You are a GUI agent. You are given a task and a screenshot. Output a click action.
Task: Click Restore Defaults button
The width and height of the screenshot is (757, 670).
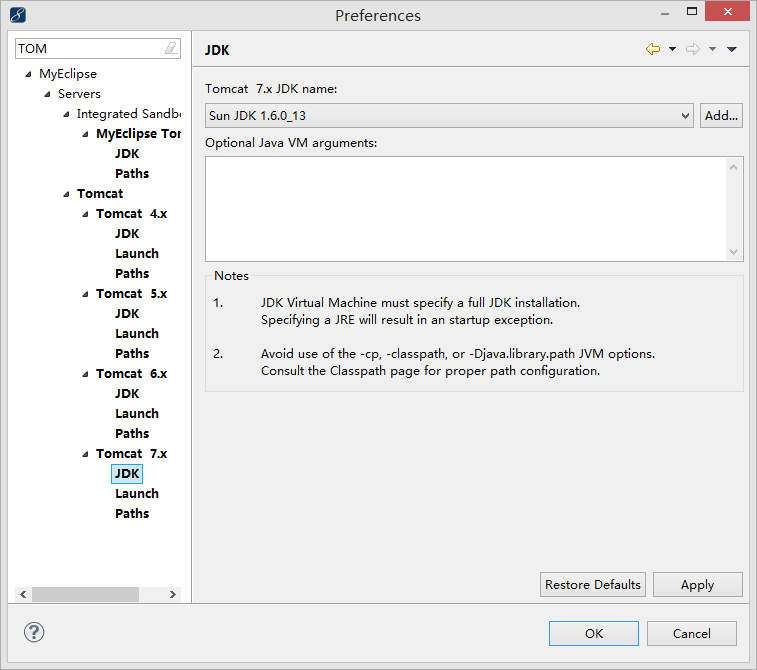click(592, 585)
